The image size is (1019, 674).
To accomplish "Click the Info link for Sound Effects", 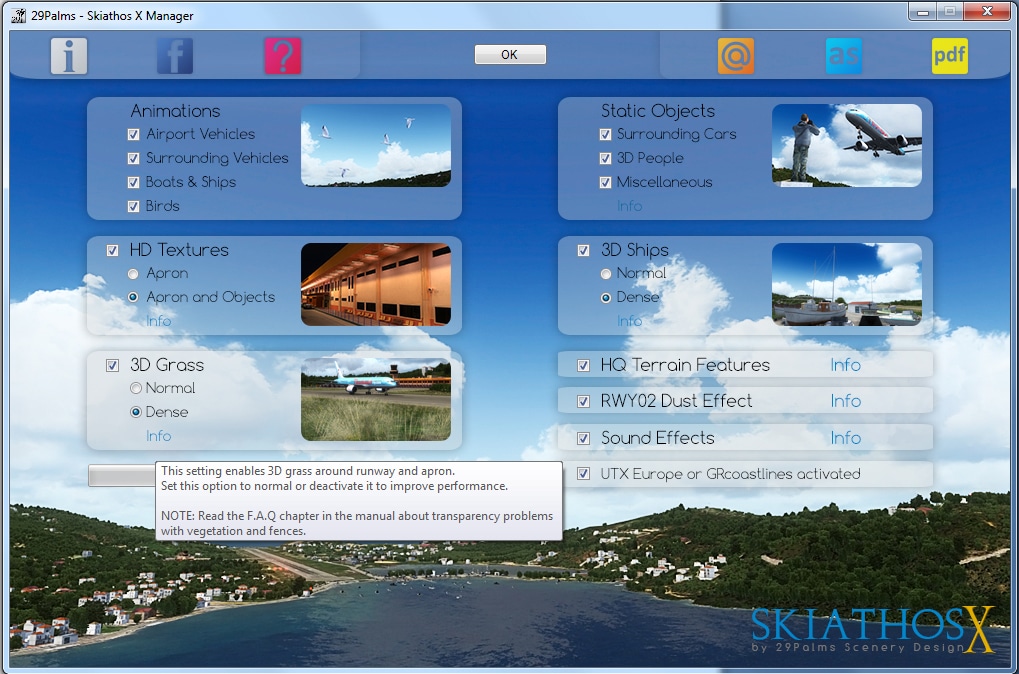I will 845,438.
